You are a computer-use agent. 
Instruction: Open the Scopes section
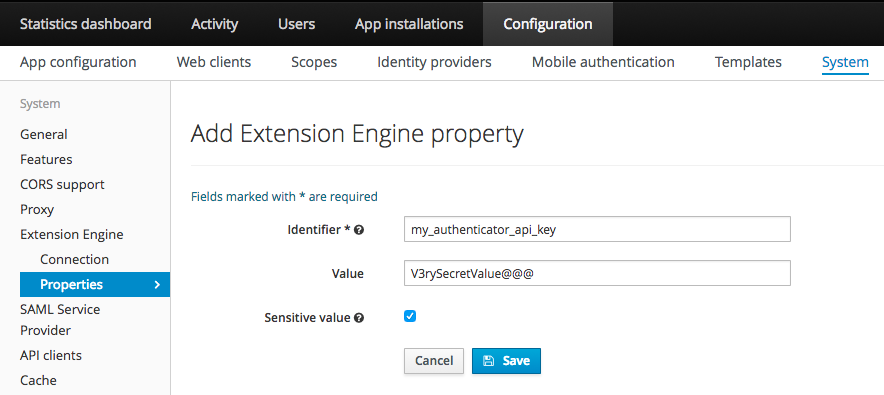coord(314,62)
